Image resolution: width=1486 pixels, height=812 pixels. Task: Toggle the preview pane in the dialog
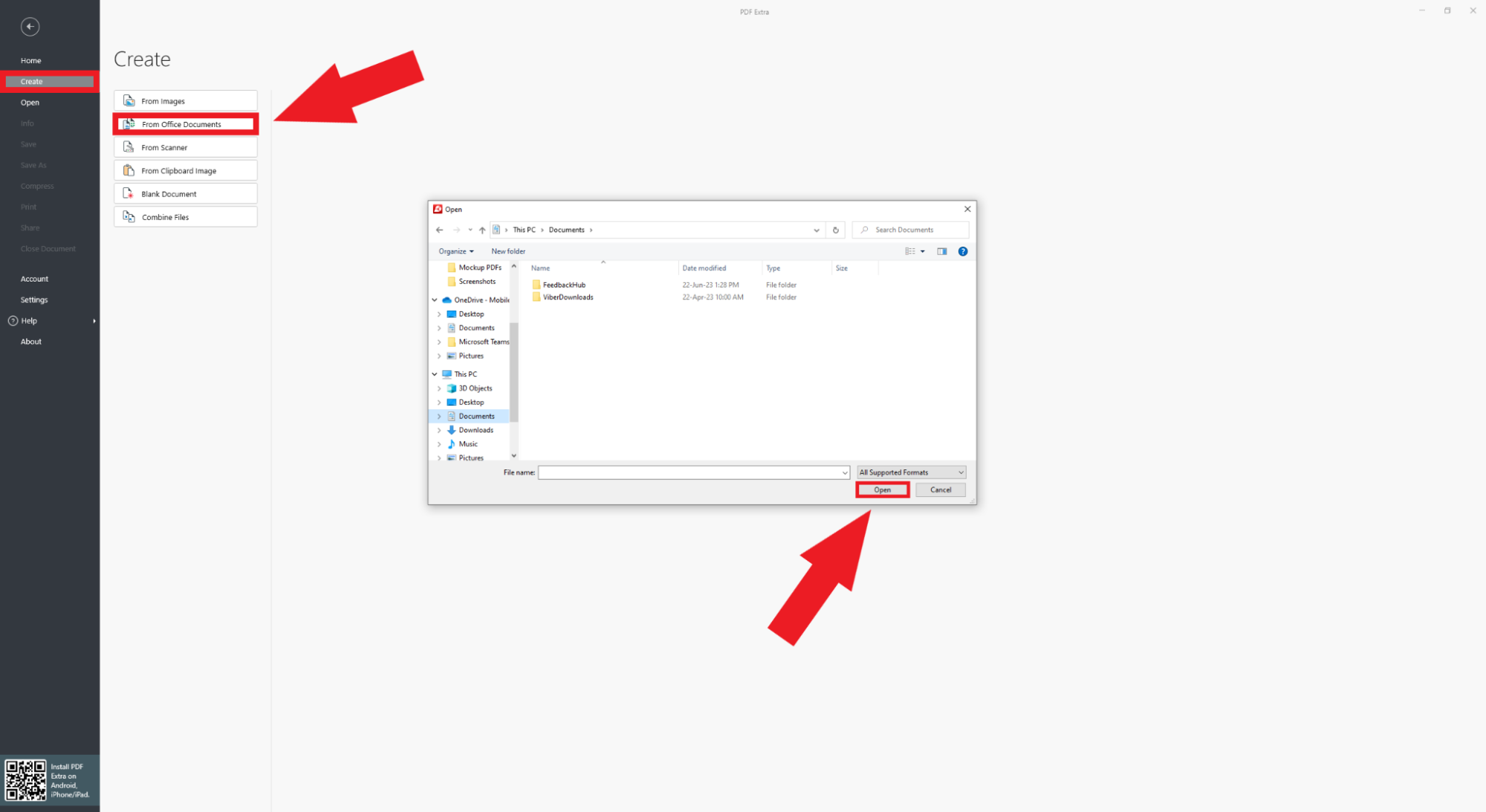coord(941,251)
